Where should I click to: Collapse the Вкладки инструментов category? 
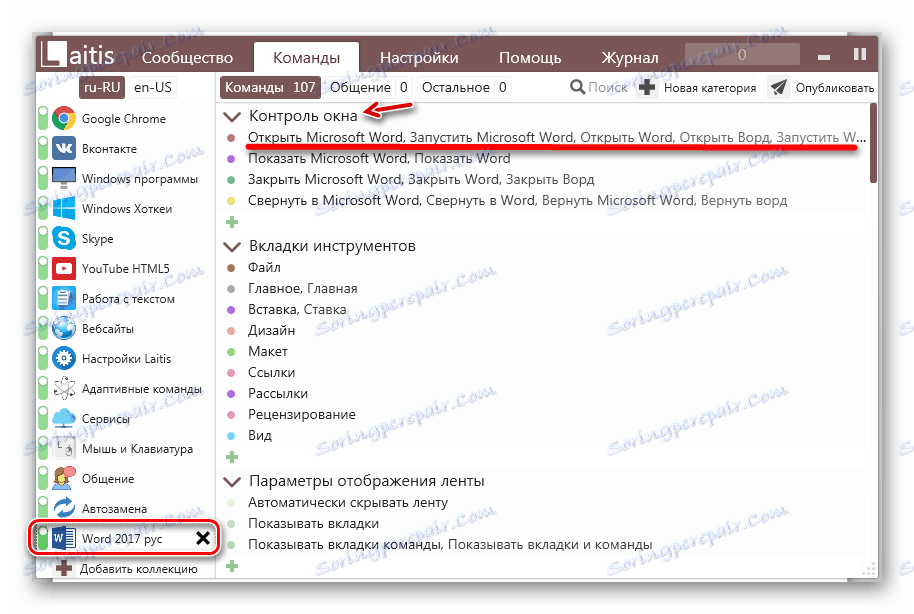coord(232,247)
